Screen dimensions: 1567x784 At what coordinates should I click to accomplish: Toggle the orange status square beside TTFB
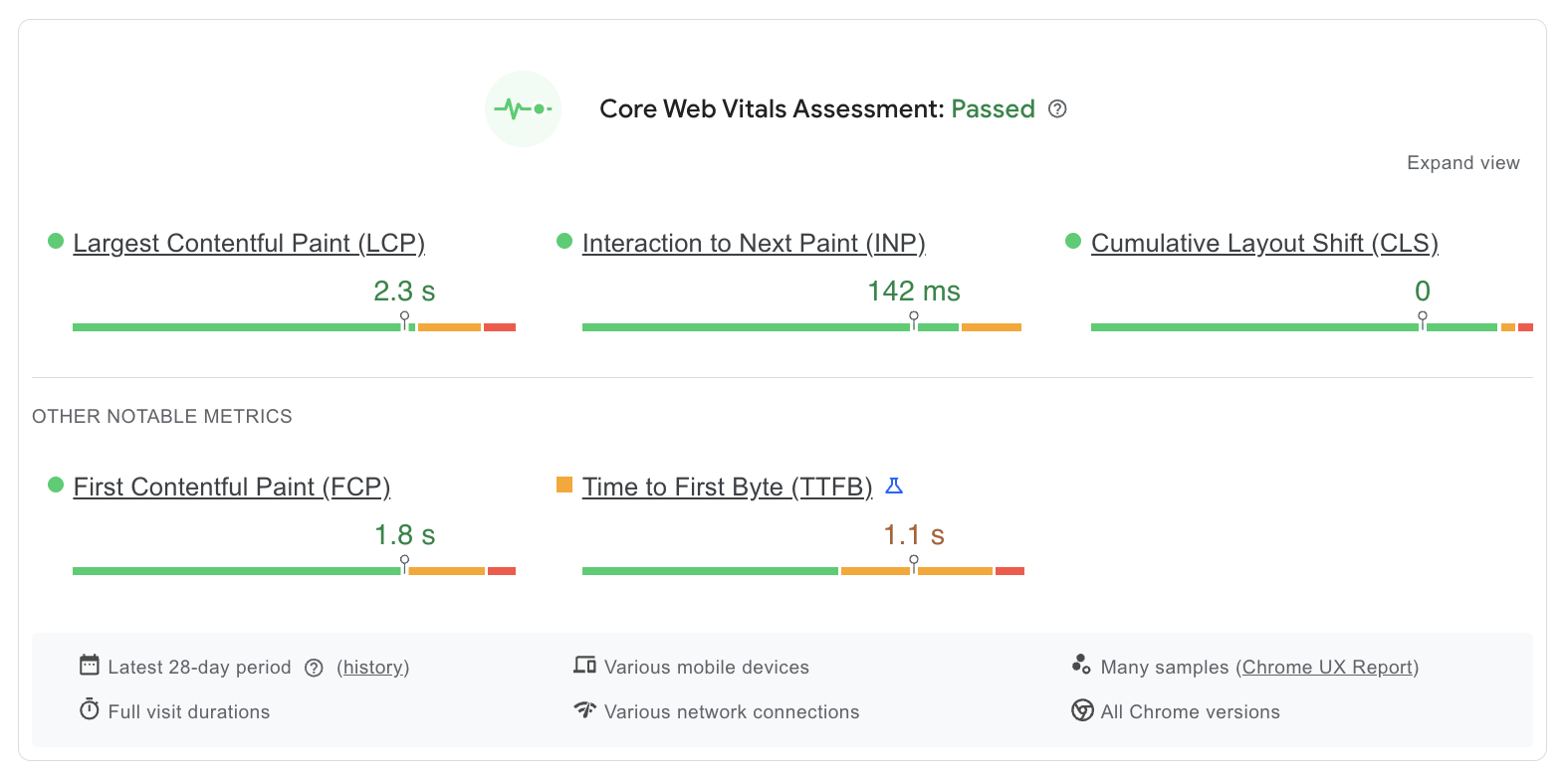[563, 485]
